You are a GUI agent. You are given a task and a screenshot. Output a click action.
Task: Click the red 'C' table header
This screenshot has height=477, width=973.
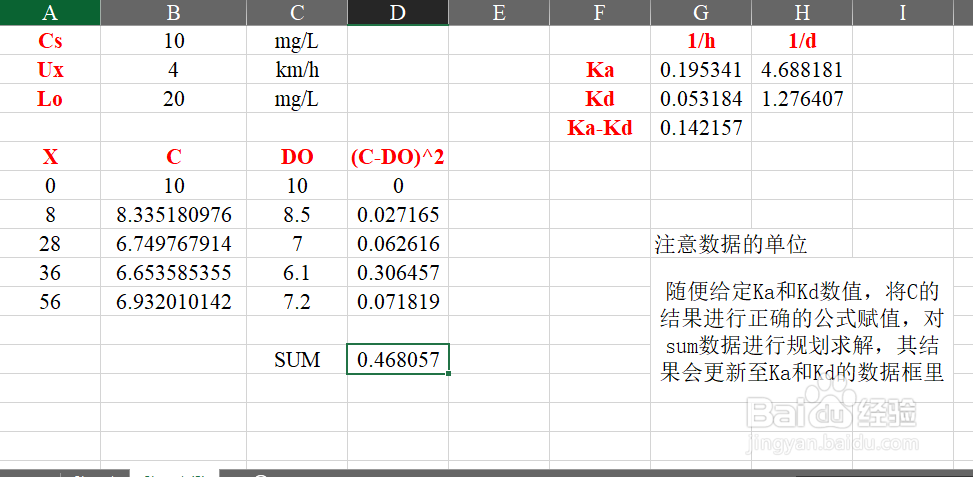click(x=173, y=156)
